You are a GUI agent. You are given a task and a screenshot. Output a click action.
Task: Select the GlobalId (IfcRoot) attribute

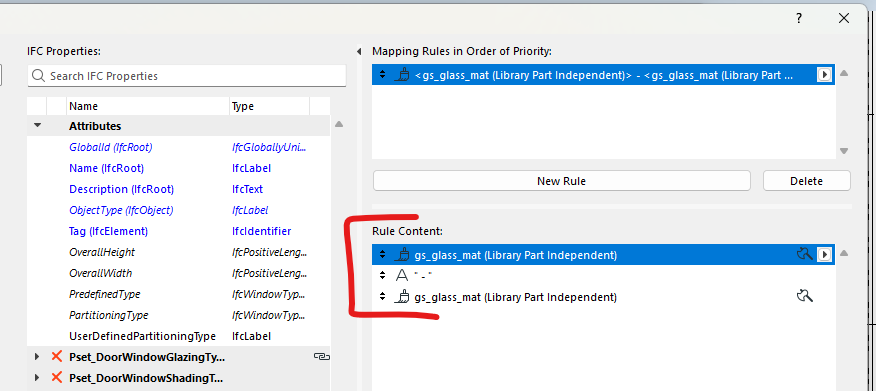point(111,147)
